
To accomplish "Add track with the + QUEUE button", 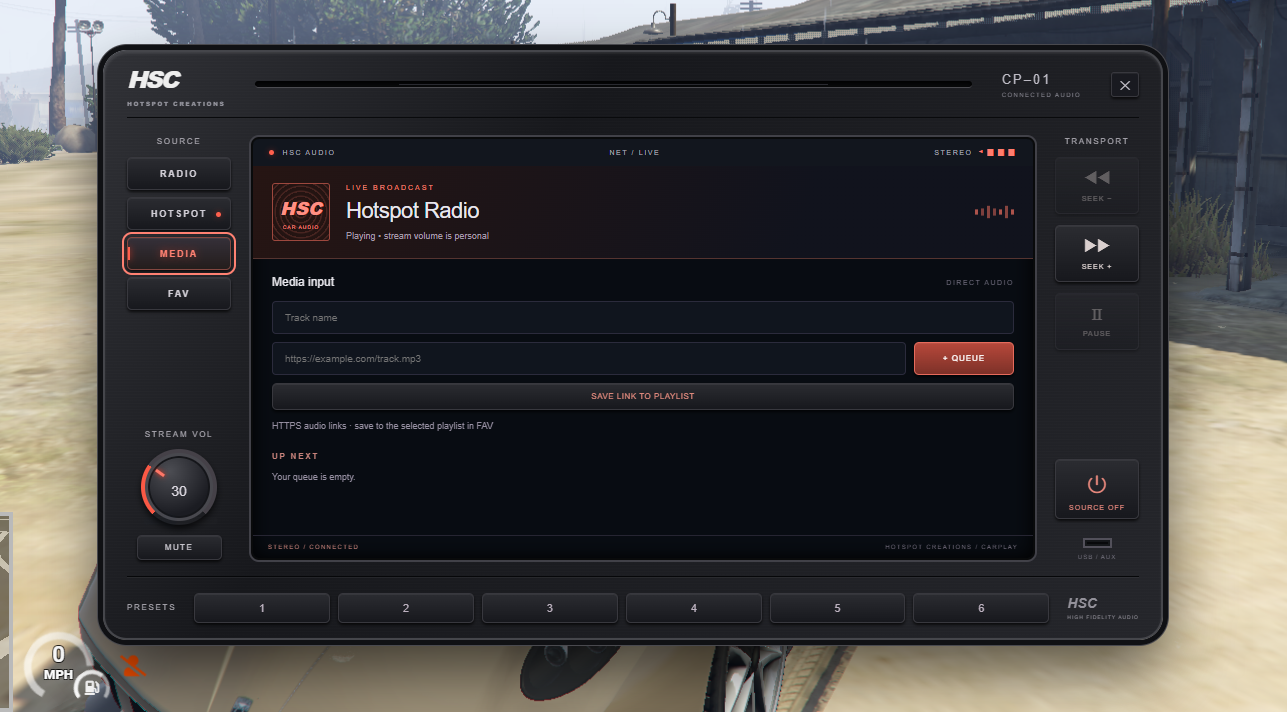I will 963,358.
